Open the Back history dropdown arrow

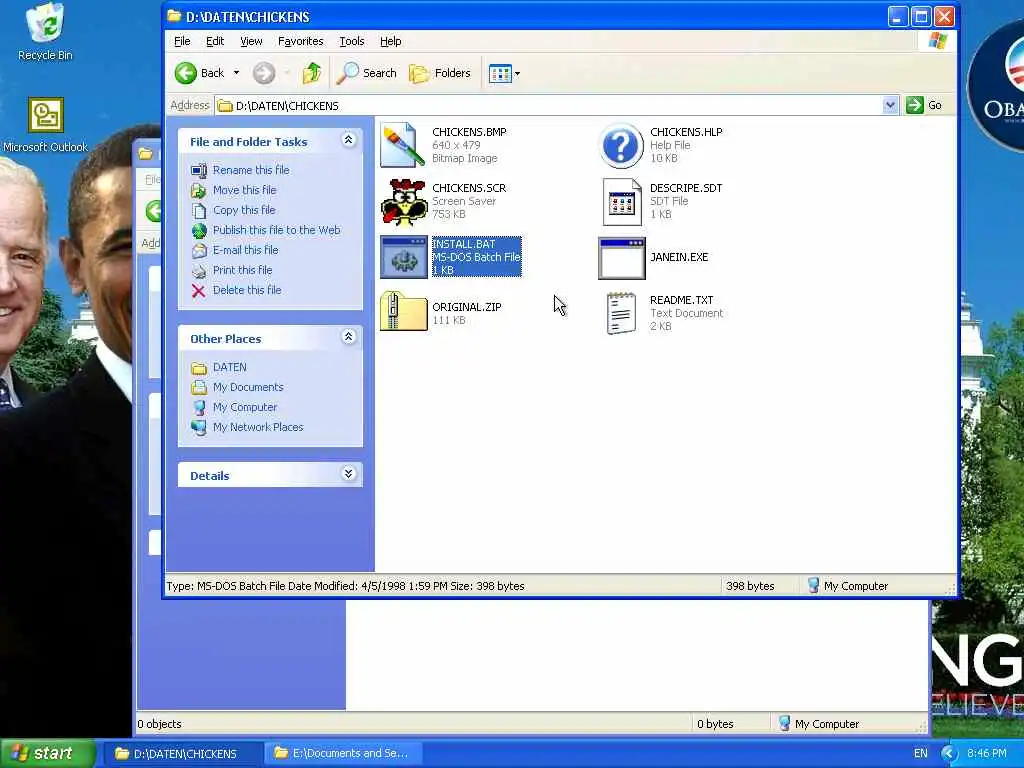point(236,73)
